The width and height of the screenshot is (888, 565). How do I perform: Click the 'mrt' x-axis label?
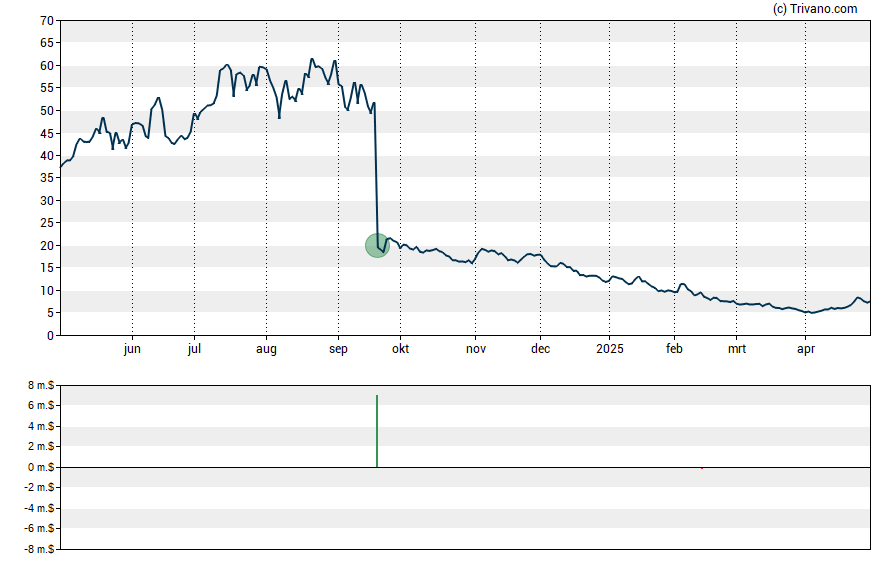click(x=737, y=349)
